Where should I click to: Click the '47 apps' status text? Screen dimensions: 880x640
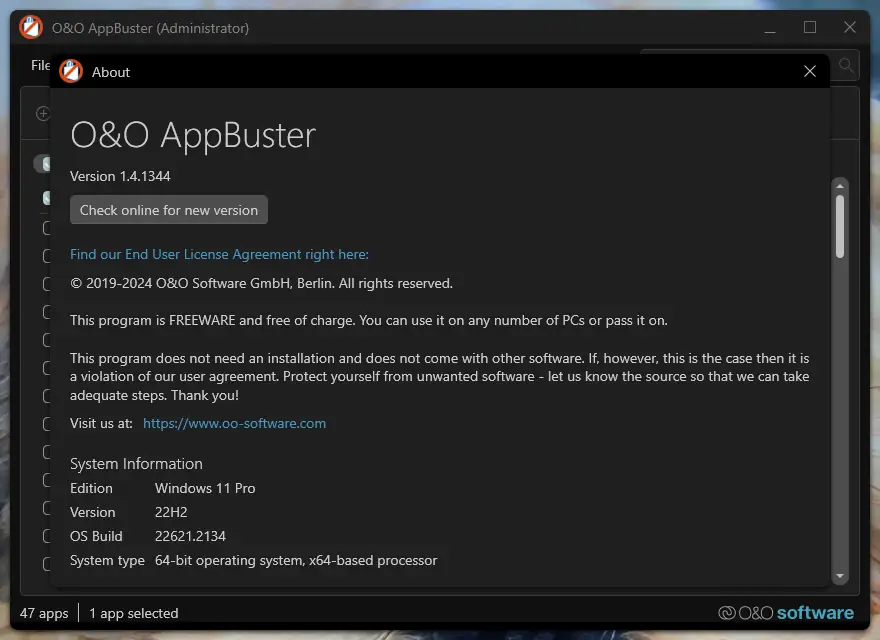(x=44, y=613)
